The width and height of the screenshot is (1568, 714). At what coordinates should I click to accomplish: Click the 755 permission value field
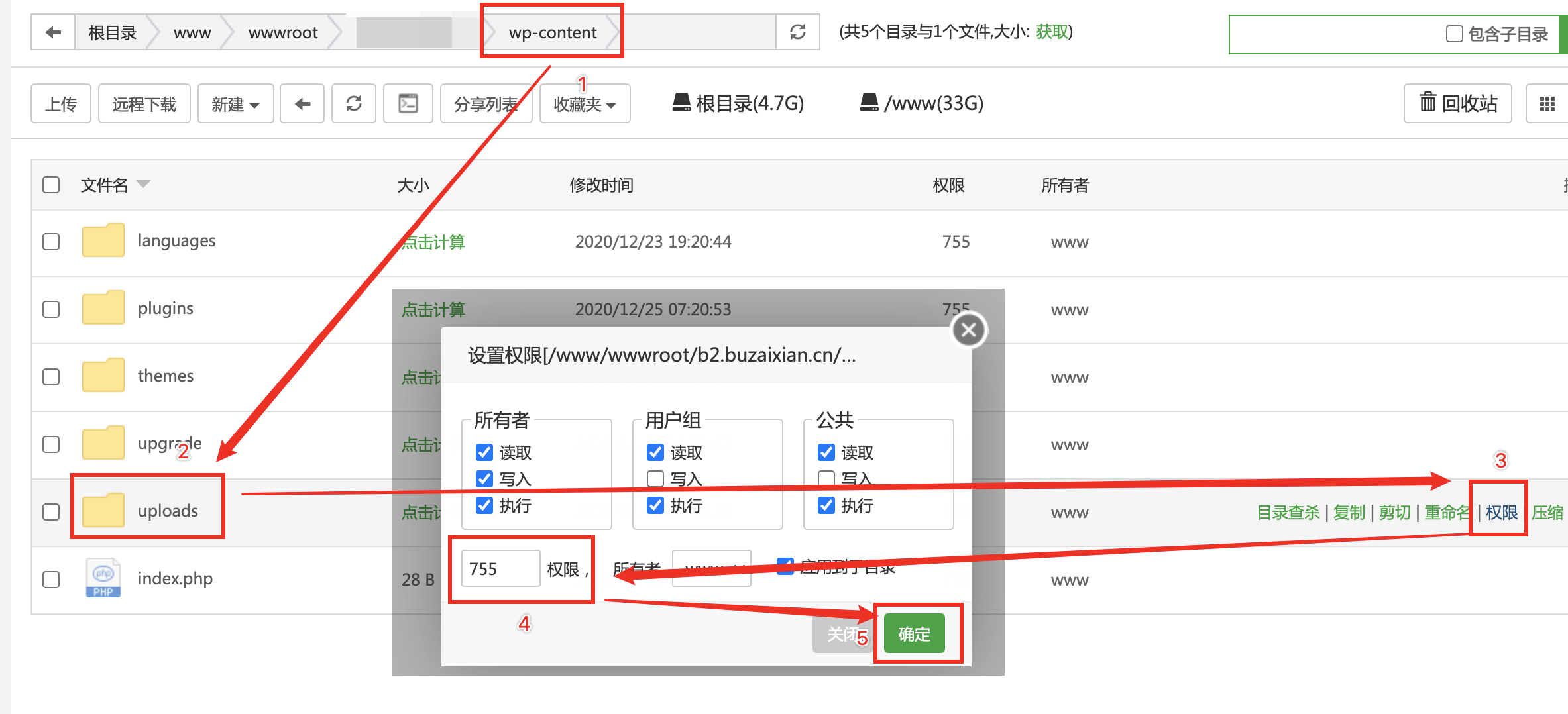501,568
